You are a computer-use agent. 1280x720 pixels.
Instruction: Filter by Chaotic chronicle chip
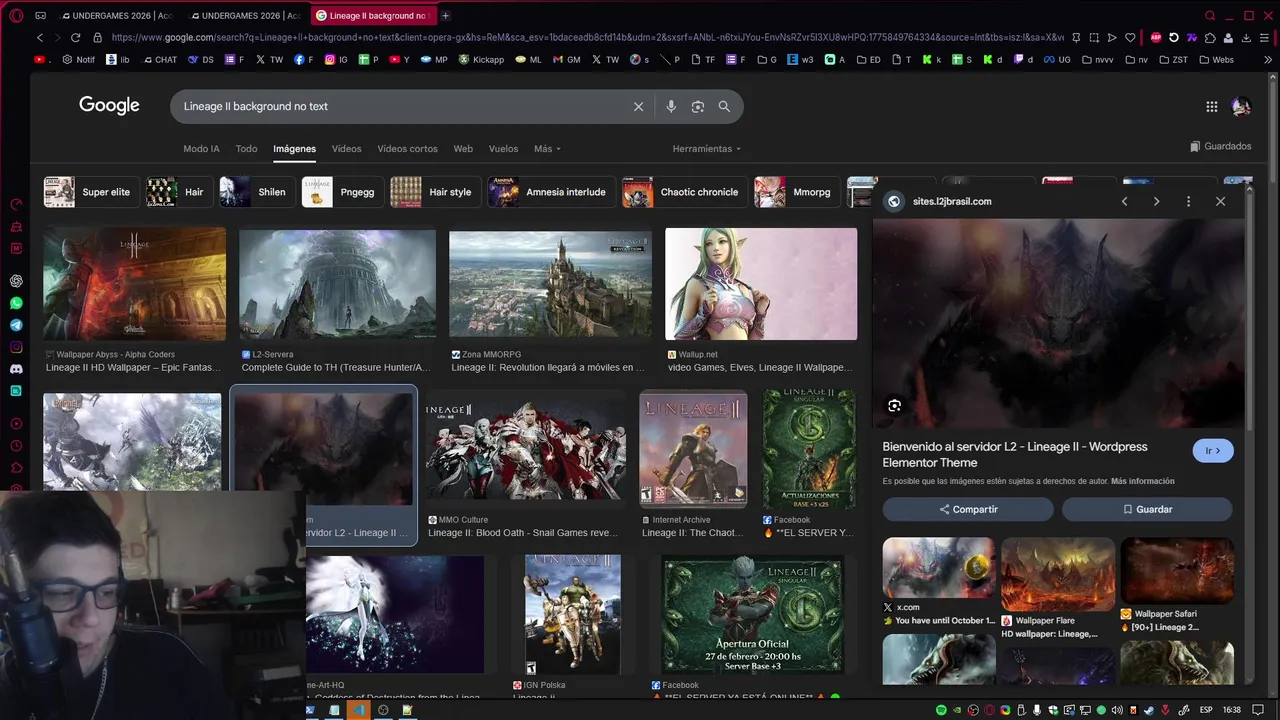point(684,192)
